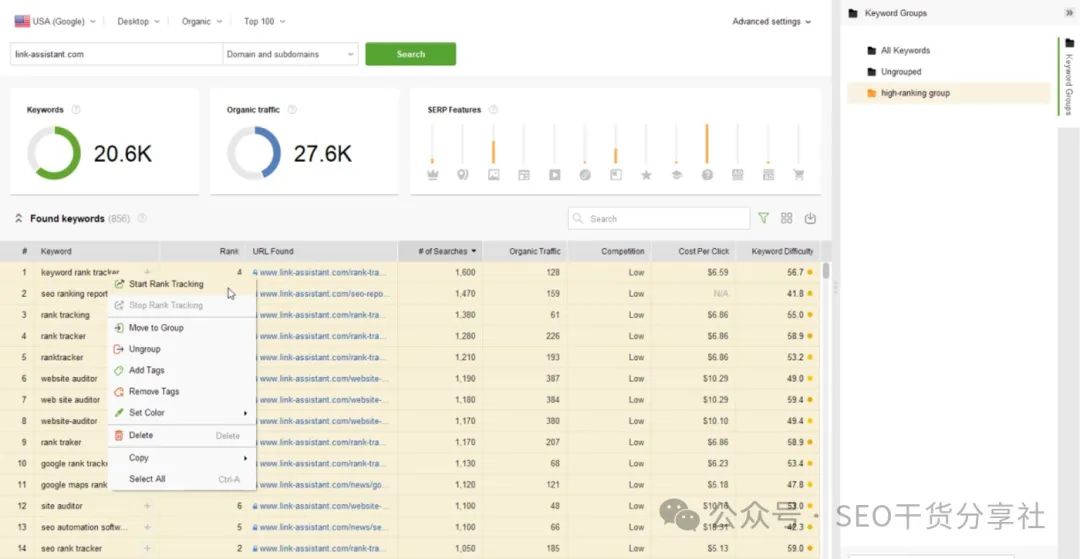Click the export download icon
Viewport: 1080px width, 559px height.
click(x=810, y=218)
